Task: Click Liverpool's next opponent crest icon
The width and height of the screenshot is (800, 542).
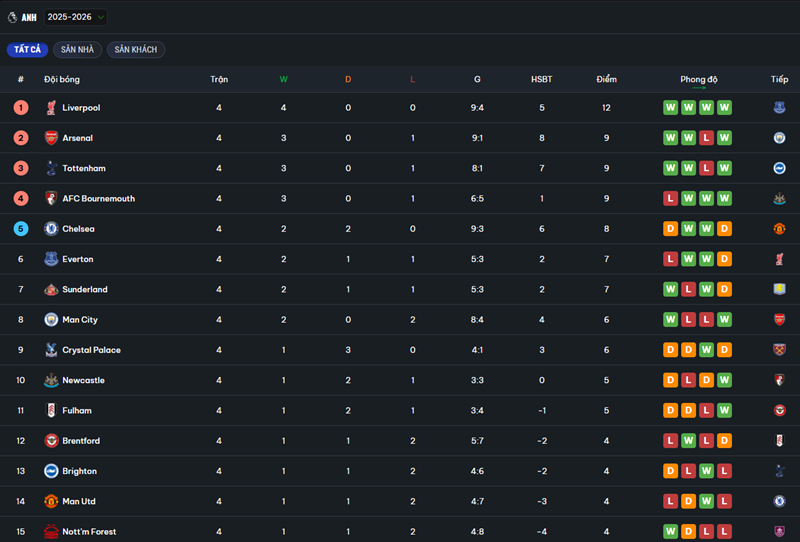Action: (x=780, y=108)
